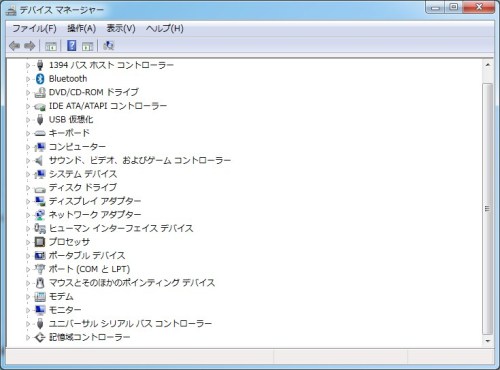Click the 記憶域コントローラー icon
Image resolution: width=500 pixels, height=370 pixels.
(40, 337)
